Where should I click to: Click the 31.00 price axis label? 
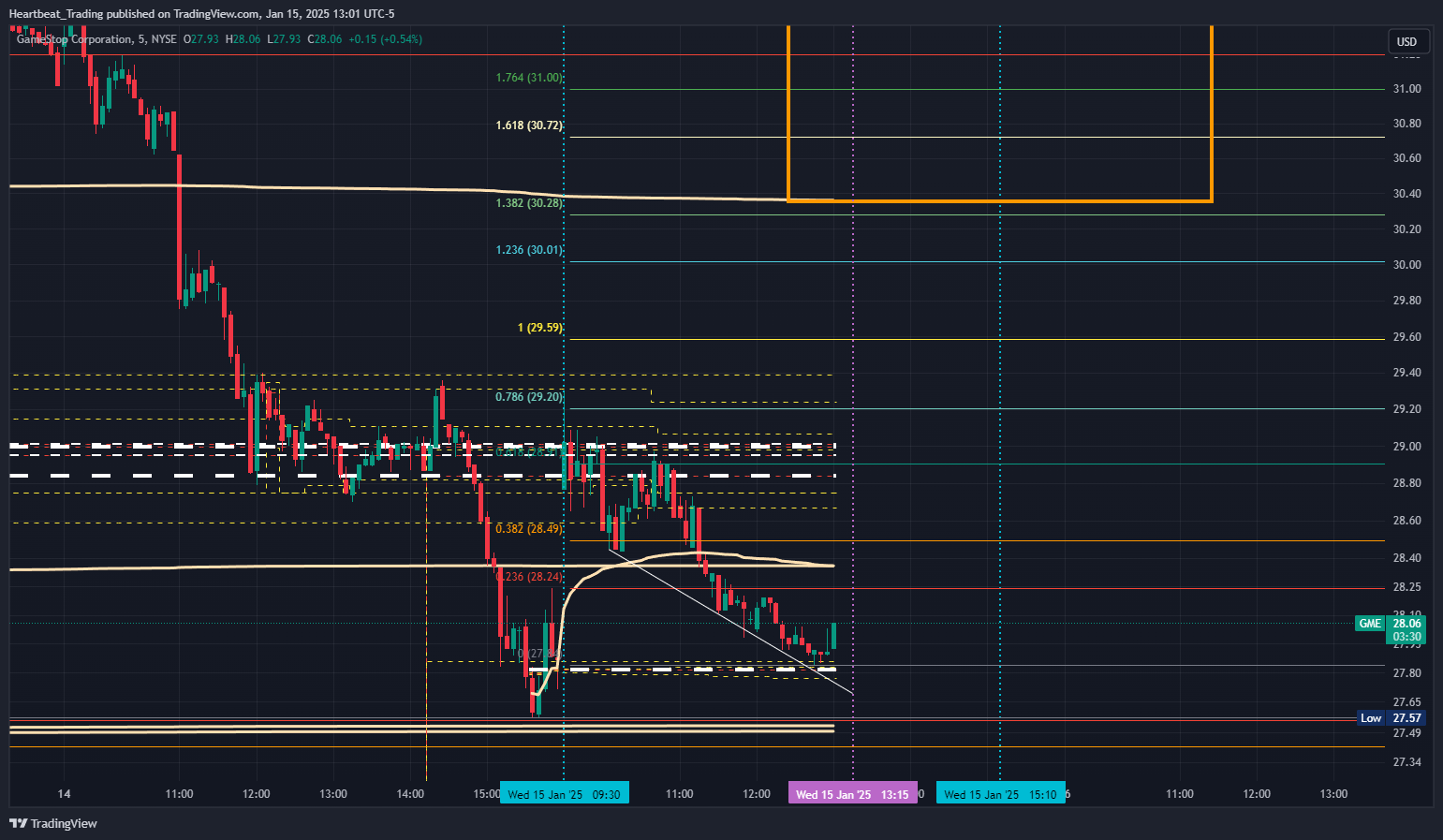1406,89
